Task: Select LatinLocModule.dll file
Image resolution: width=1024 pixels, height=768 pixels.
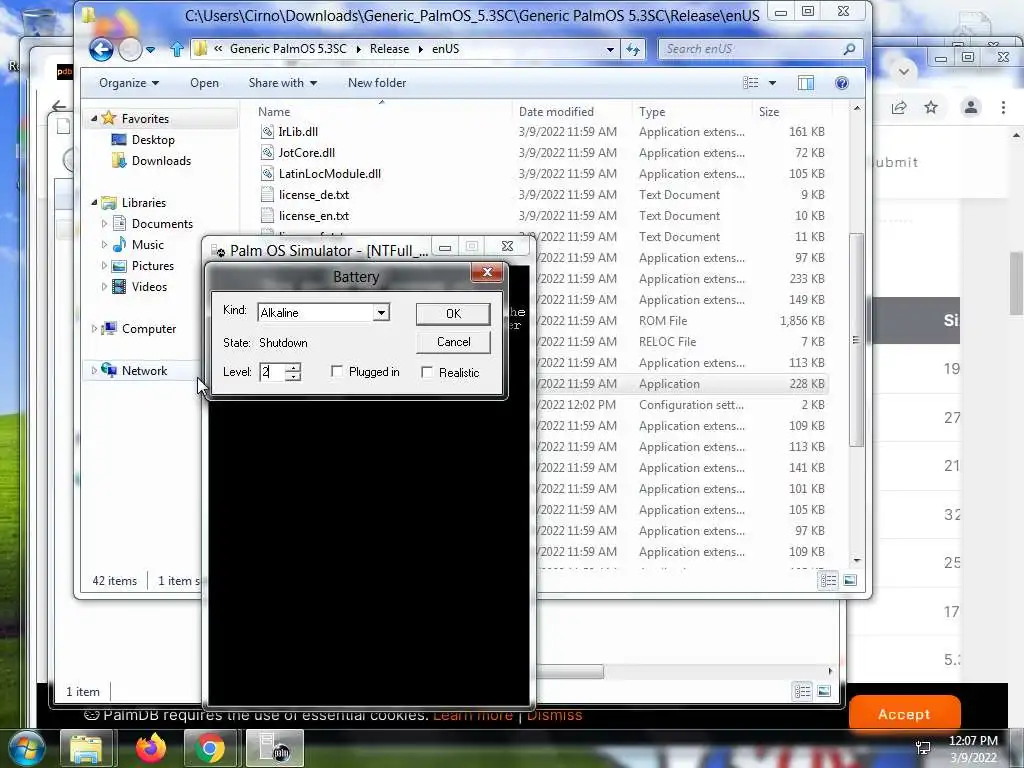Action: (x=329, y=174)
